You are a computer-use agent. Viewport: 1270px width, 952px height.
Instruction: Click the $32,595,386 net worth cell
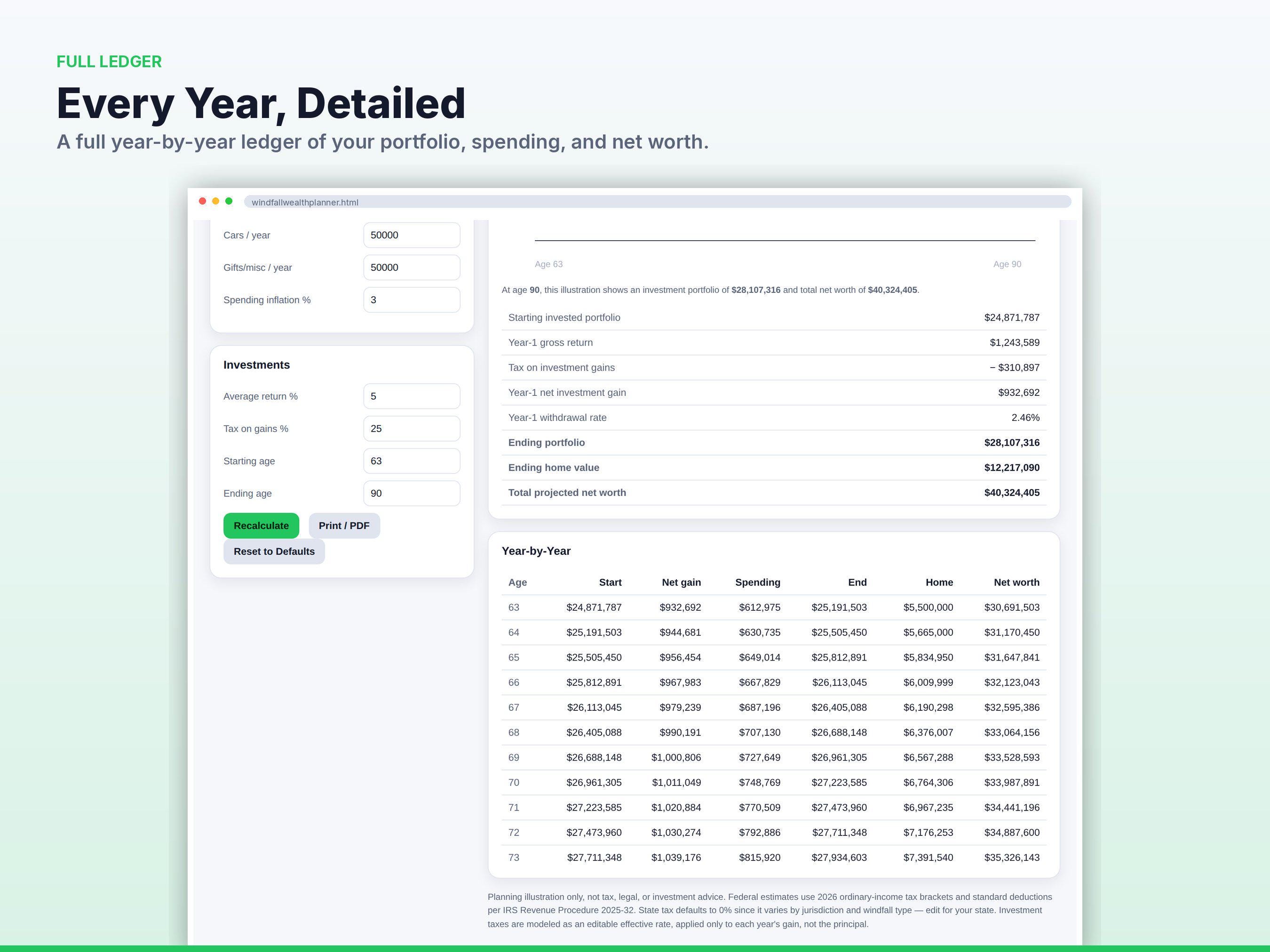coord(1012,708)
